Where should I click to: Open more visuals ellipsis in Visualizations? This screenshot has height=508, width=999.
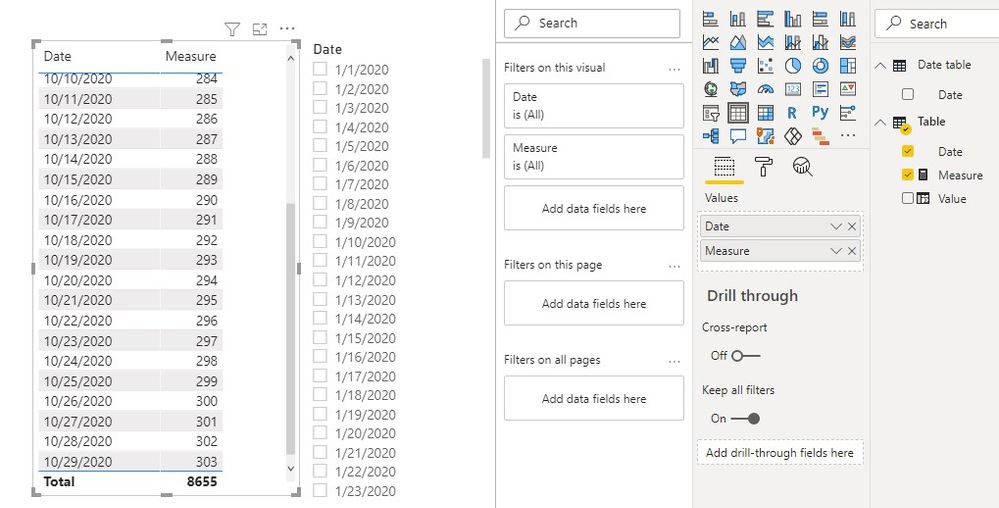pos(847,136)
